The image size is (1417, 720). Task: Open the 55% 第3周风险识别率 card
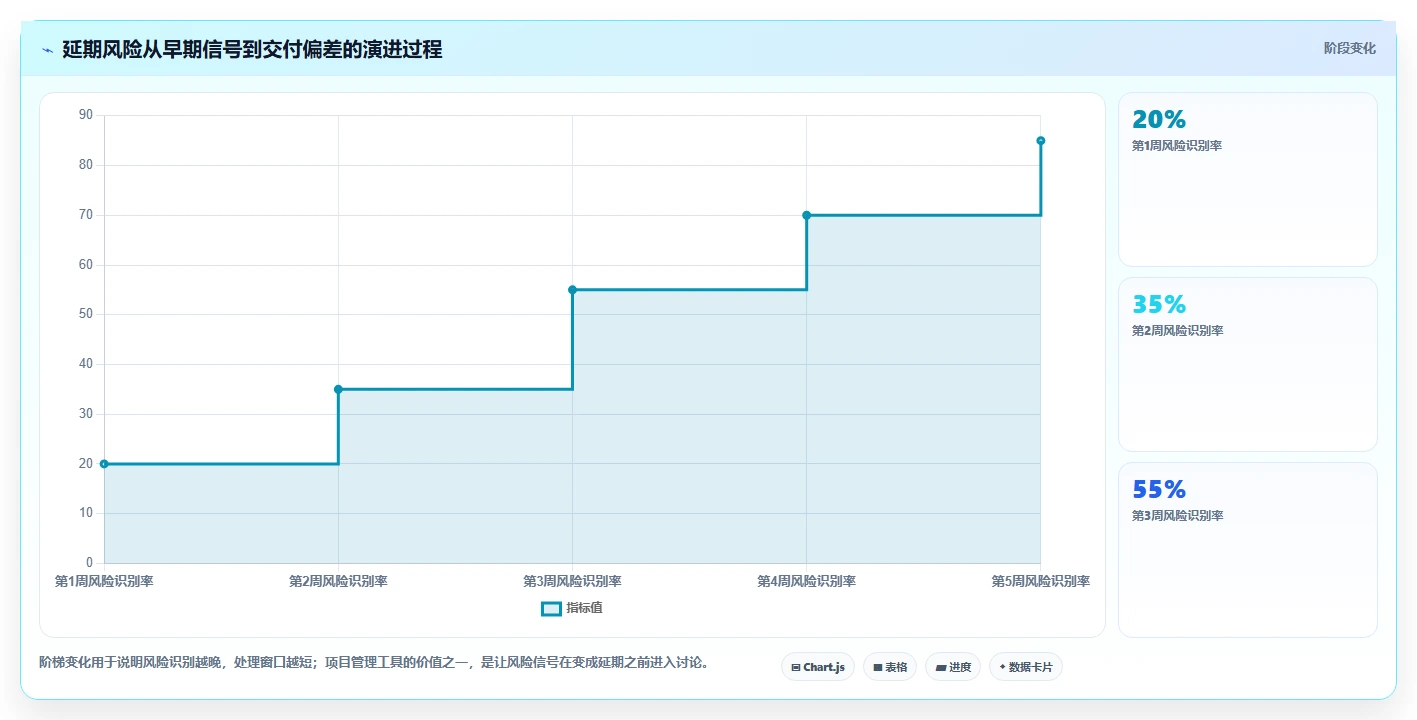pyautogui.click(x=1247, y=550)
